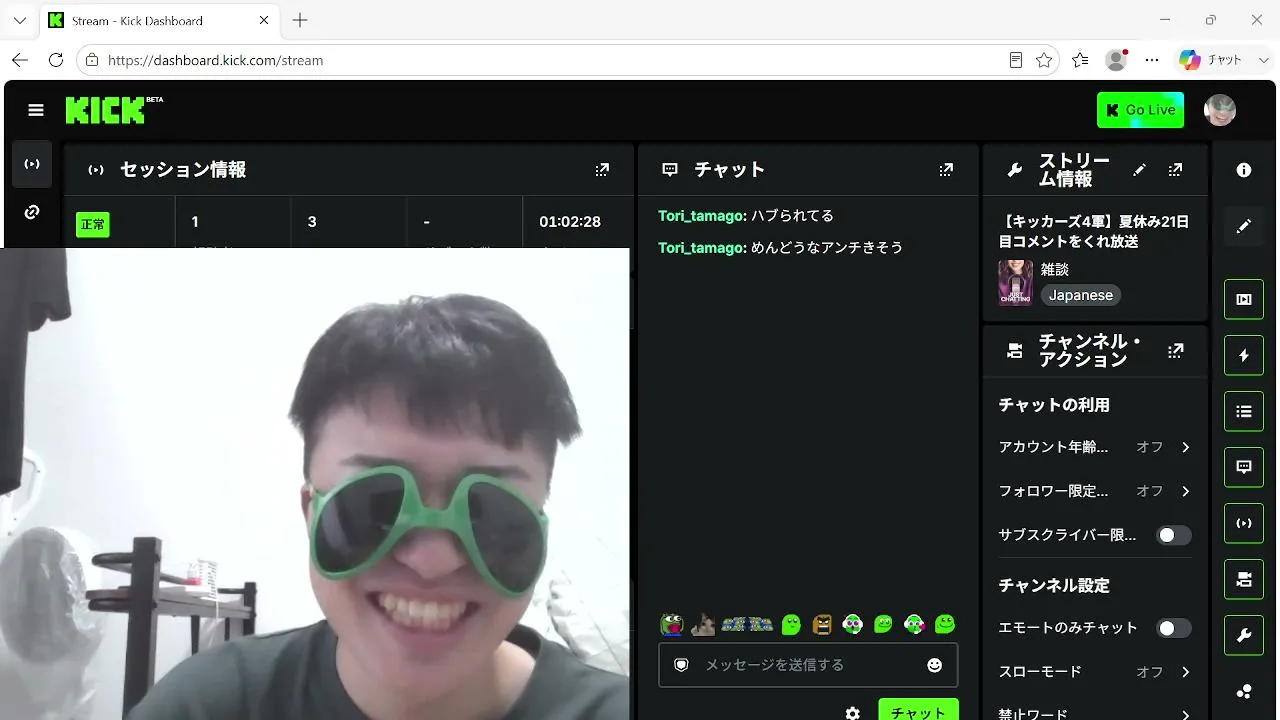Toggle subscriber-only chat switch
1280x720 pixels.
point(1174,535)
